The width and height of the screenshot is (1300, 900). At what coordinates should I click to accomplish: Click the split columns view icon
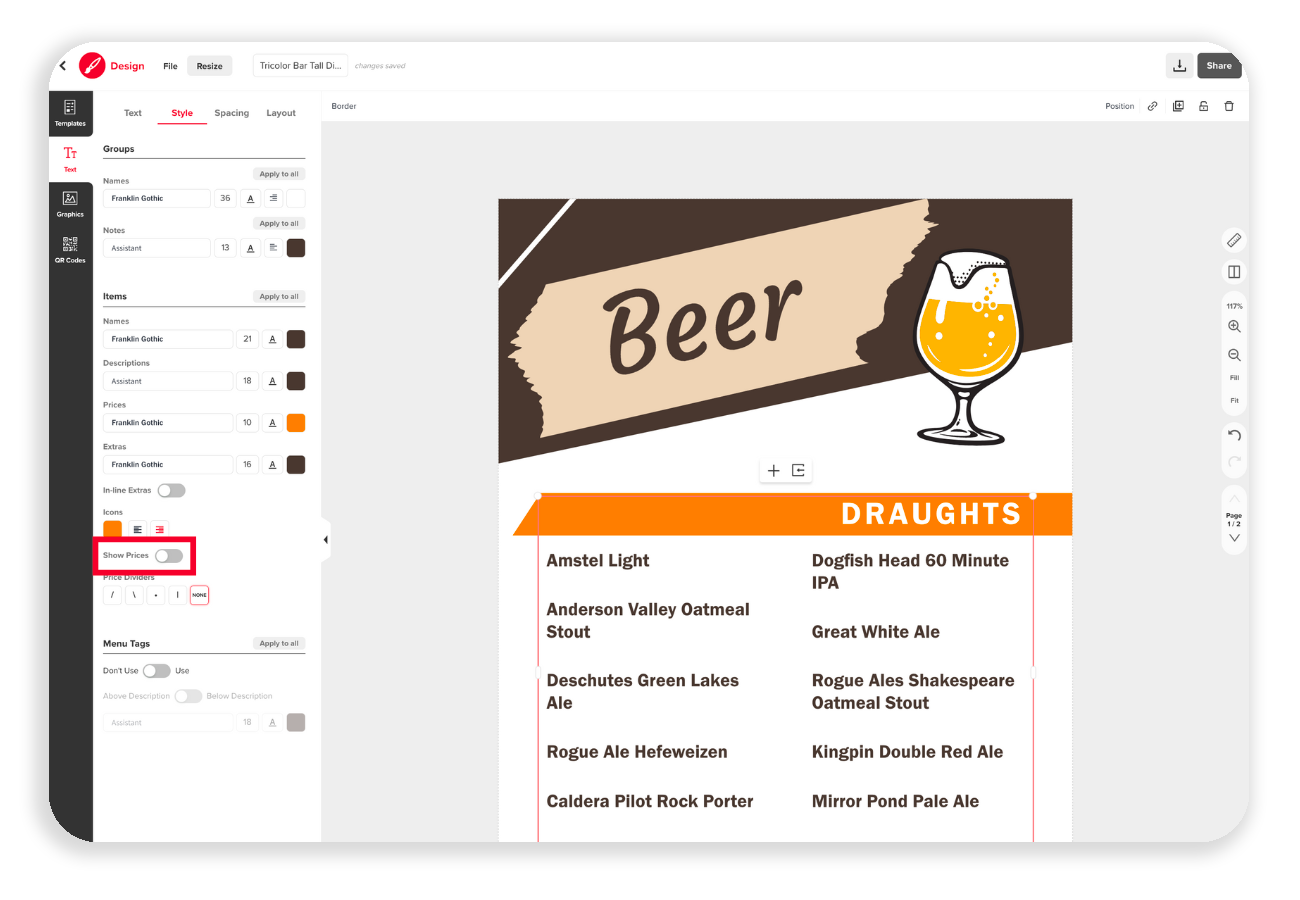[1234, 272]
